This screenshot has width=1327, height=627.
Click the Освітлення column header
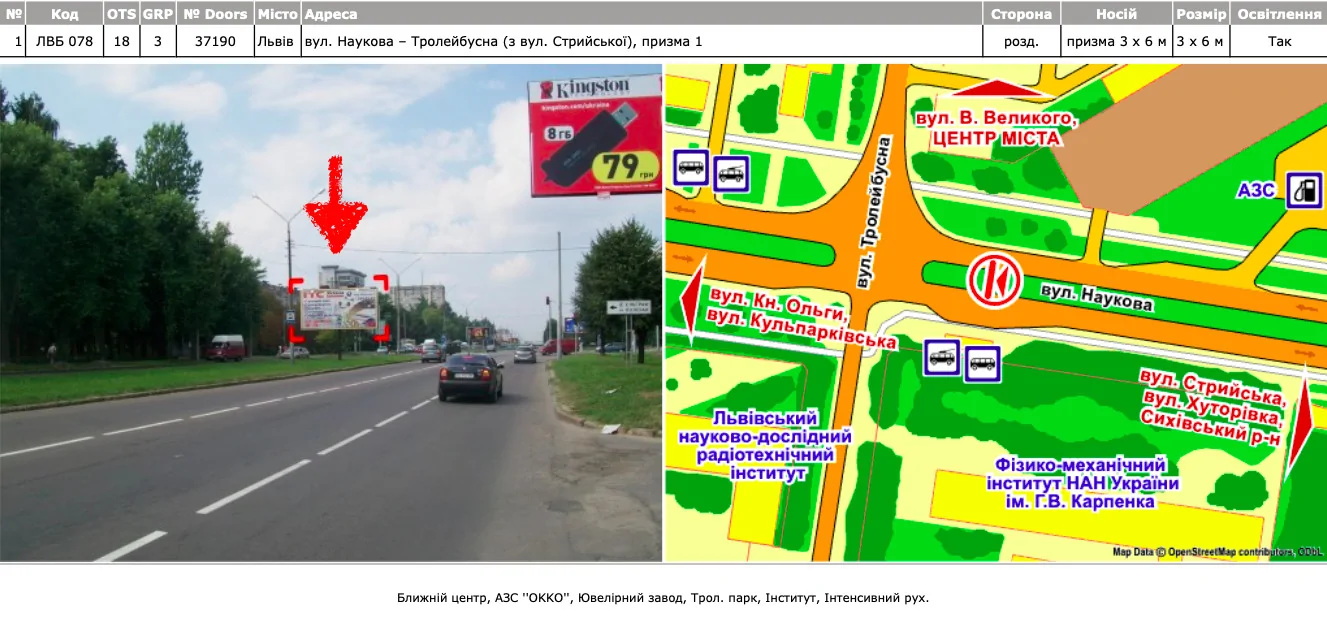pos(1278,14)
